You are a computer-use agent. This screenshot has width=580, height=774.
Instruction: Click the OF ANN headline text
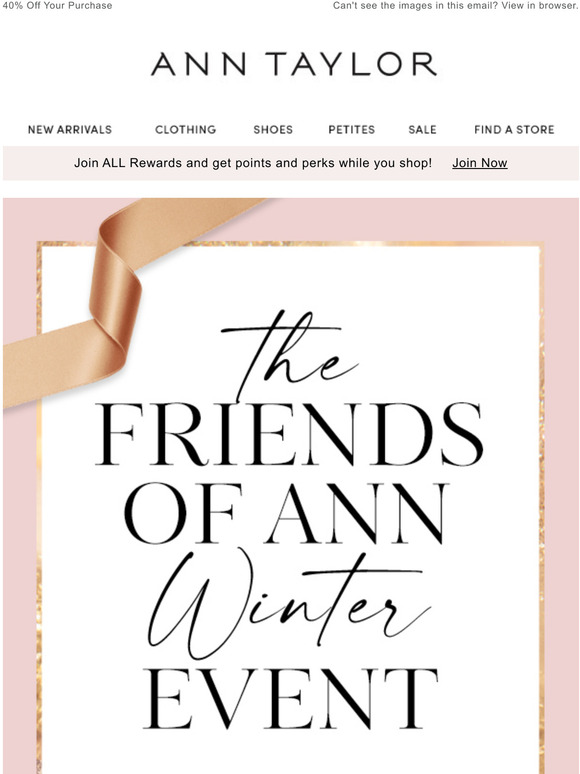(286, 513)
